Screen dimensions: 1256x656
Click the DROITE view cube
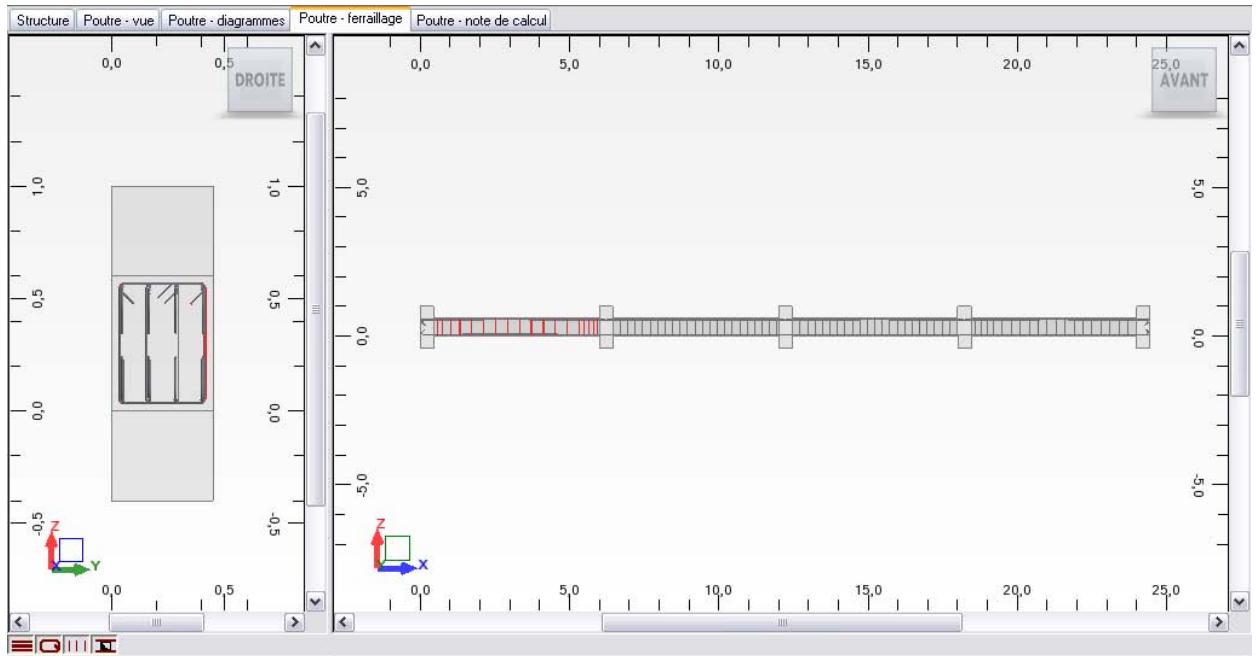262,80
